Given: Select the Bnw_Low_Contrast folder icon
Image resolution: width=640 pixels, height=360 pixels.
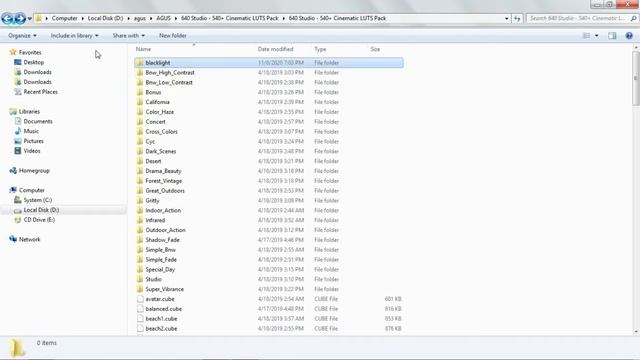Looking at the screenshot, I should tap(140, 82).
